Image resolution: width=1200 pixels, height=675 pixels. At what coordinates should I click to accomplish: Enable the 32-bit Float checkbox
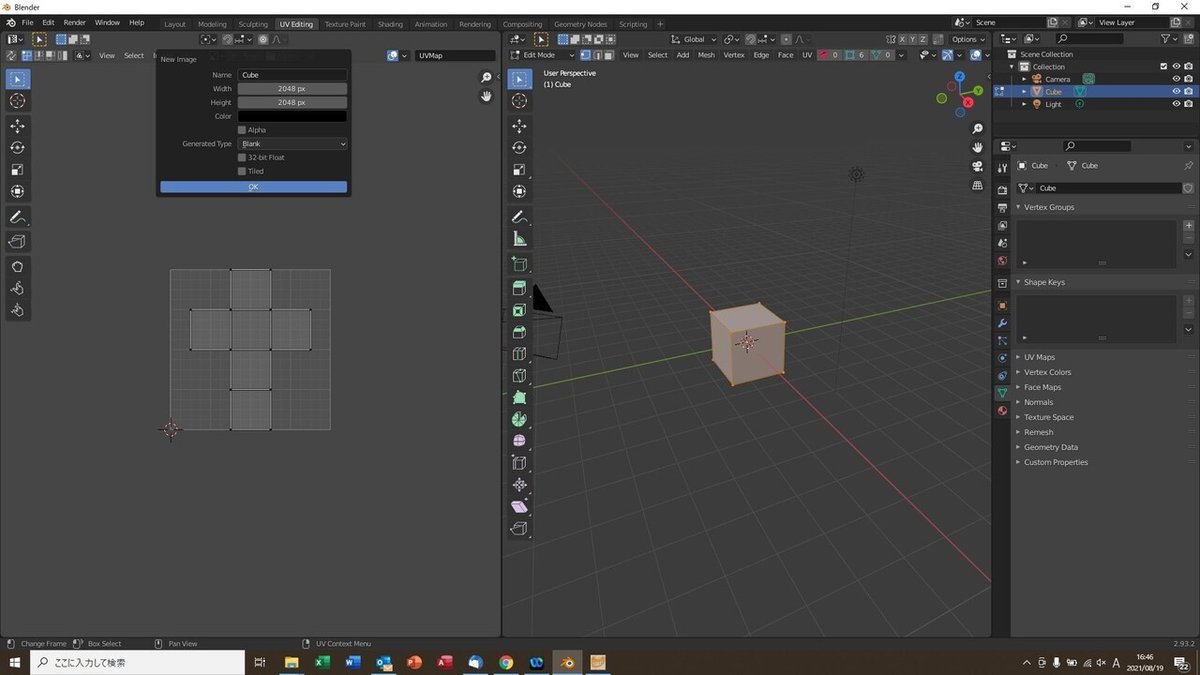pyautogui.click(x=242, y=157)
